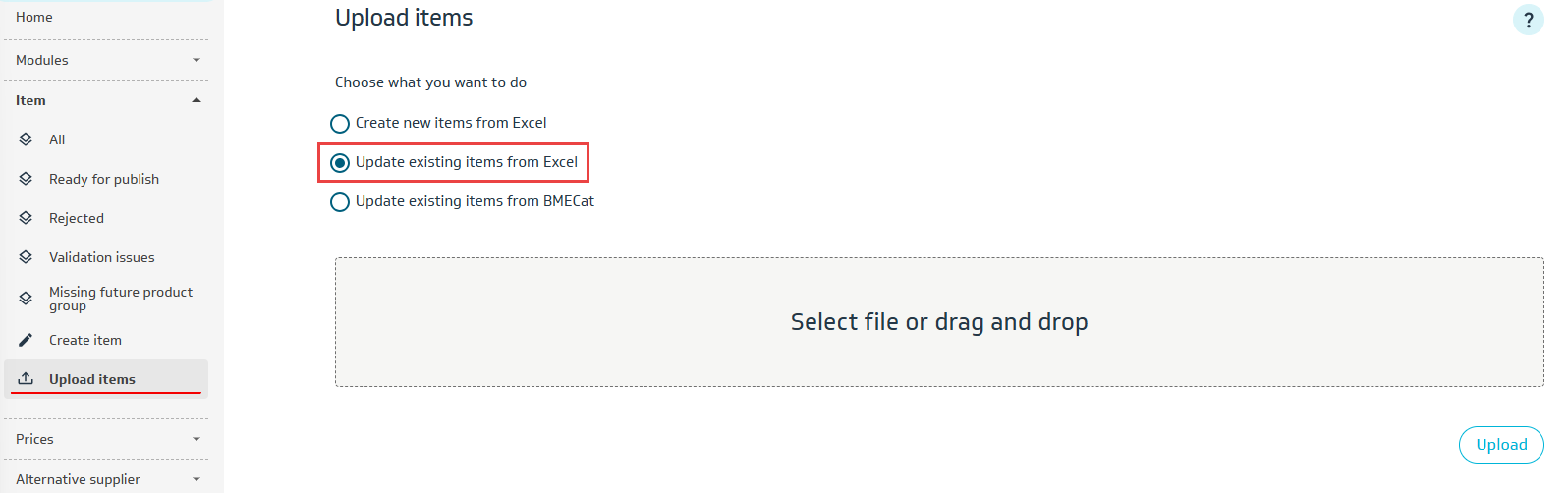Click the Missing future product group icon

click(x=26, y=298)
